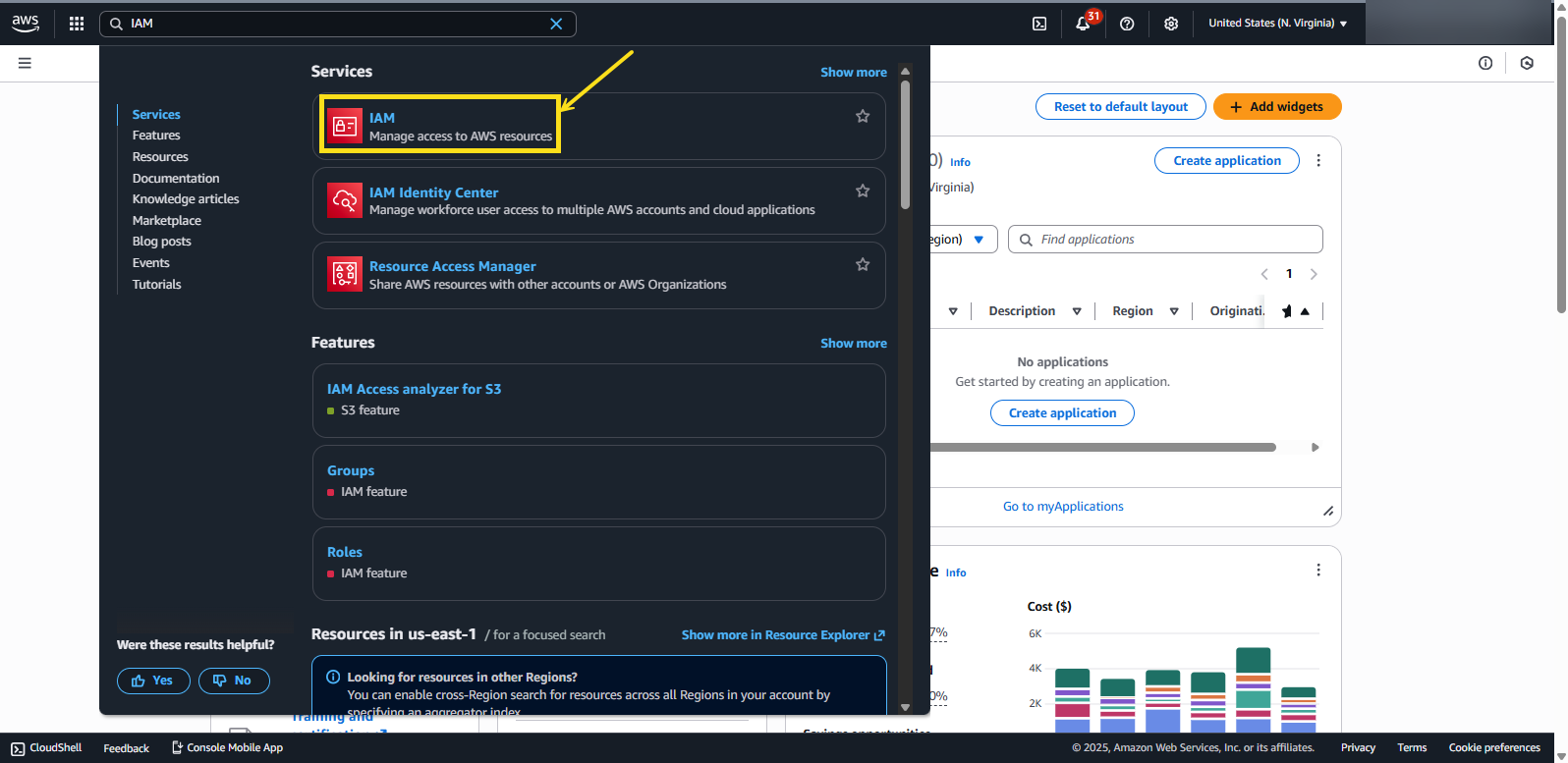Open the settings gear in top bar
Screen dimensions: 1568x763
tap(1171, 24)
